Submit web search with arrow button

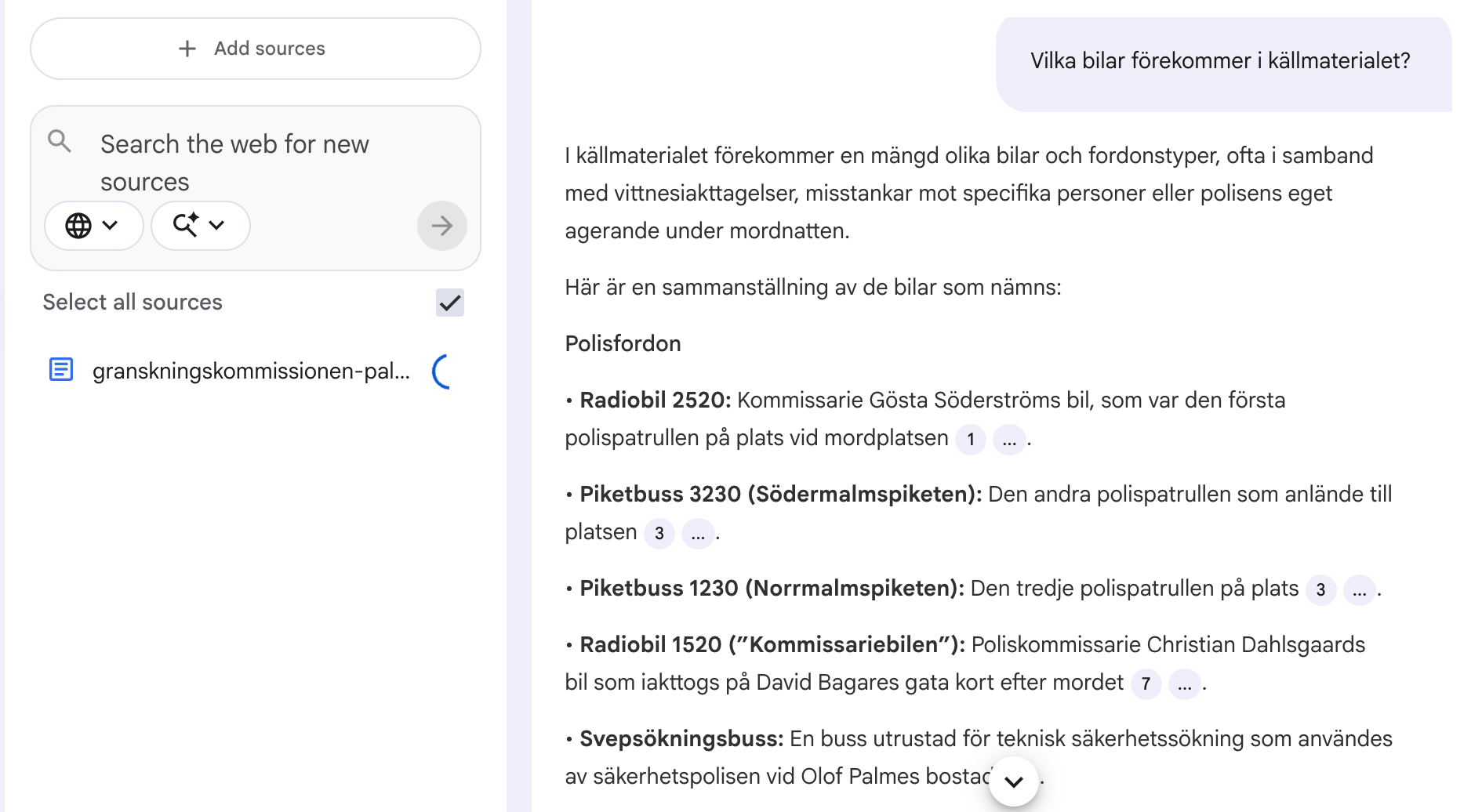coord(441,226)
